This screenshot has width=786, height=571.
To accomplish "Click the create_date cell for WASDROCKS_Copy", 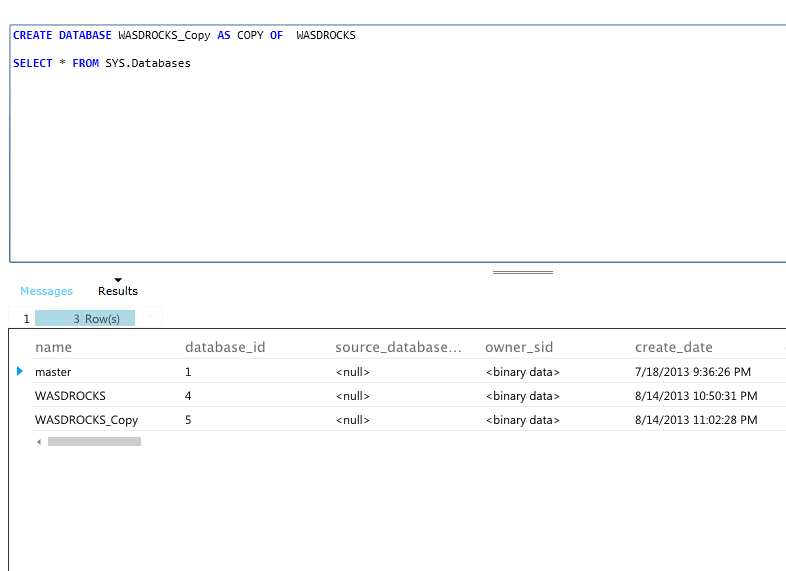I will (695, 420).
